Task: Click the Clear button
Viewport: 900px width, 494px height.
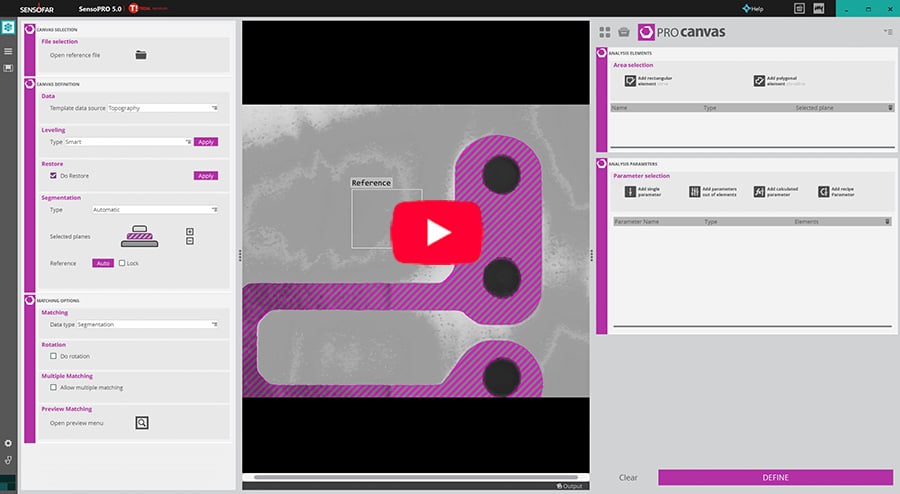Action: coord(628,477)
